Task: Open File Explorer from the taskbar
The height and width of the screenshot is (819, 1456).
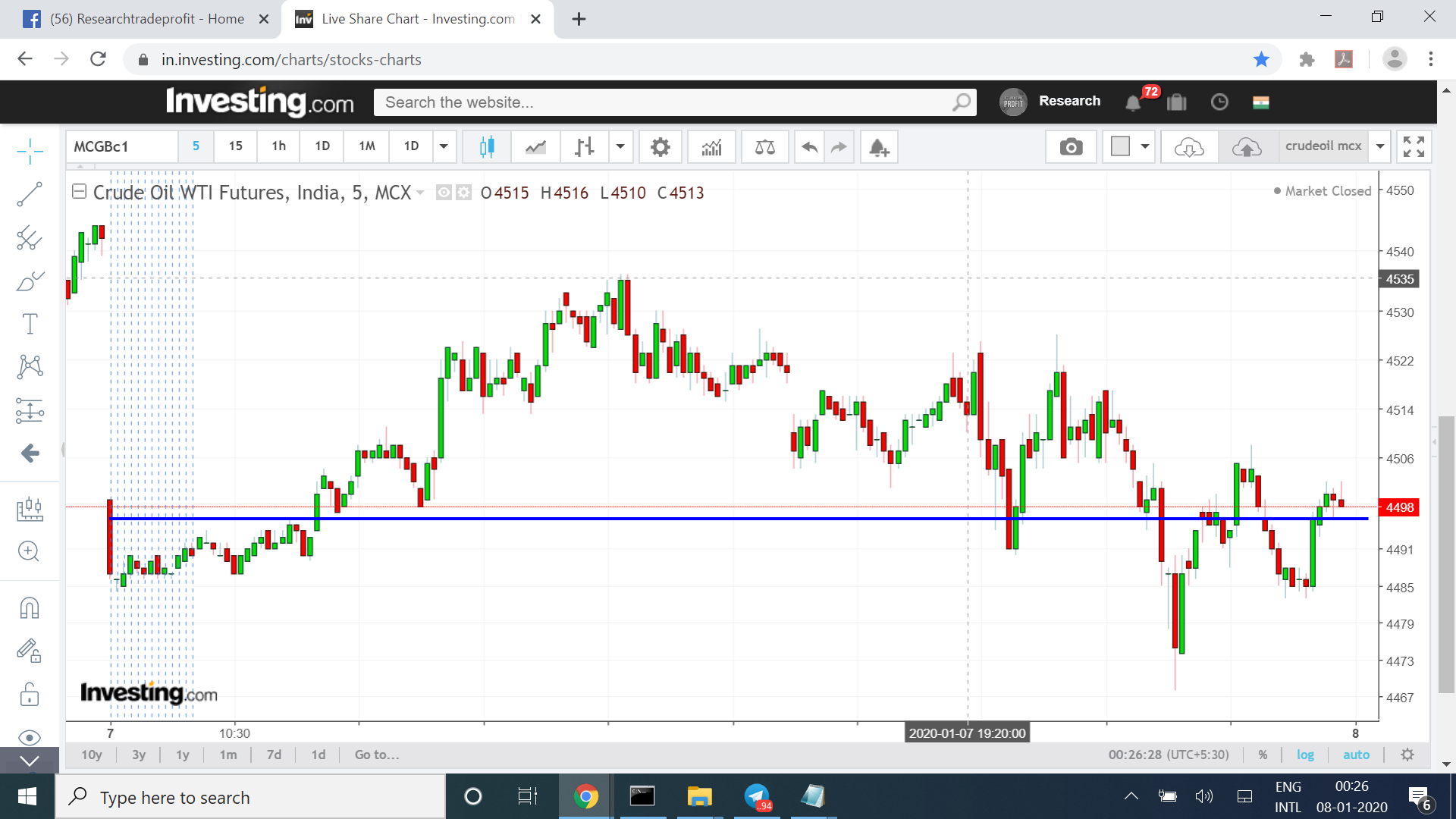Action: pyautogui.click(x=699, y=796)
